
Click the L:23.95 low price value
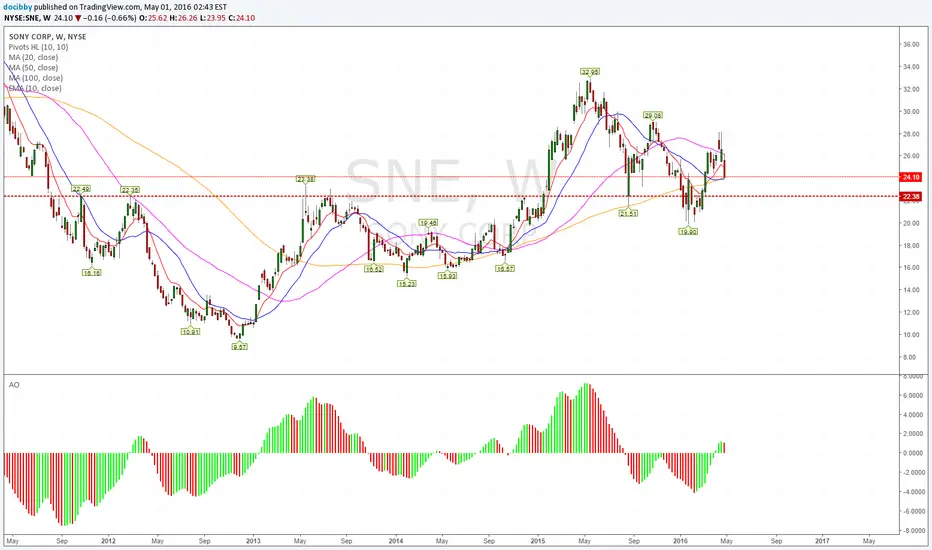tap(212, 18)
